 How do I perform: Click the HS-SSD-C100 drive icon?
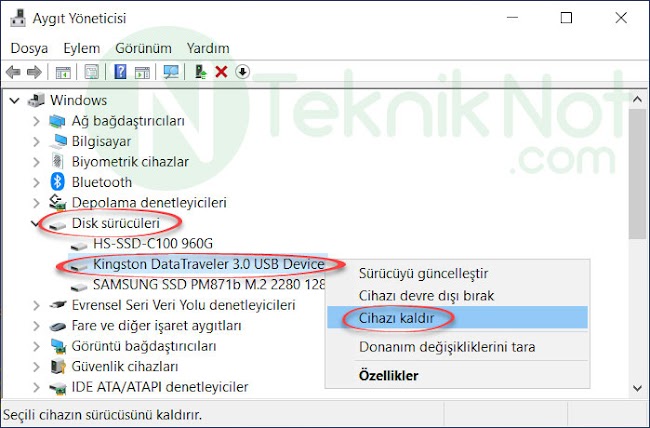(x=79, y=246)
